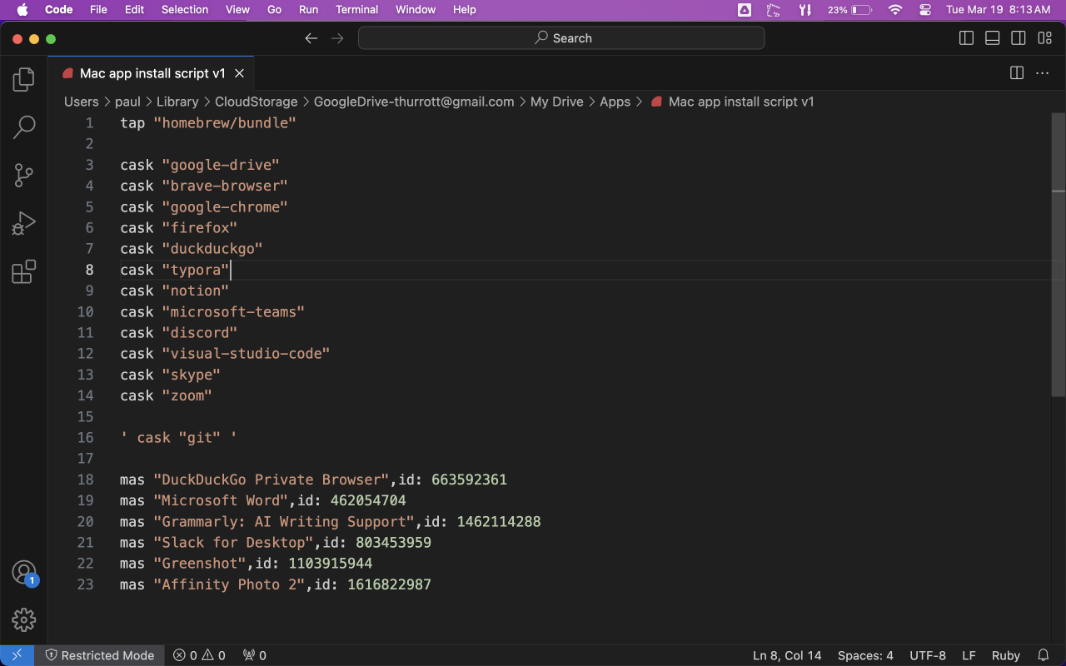Open the Source Control view
The image size is (1066, 666).
[24, 175]
